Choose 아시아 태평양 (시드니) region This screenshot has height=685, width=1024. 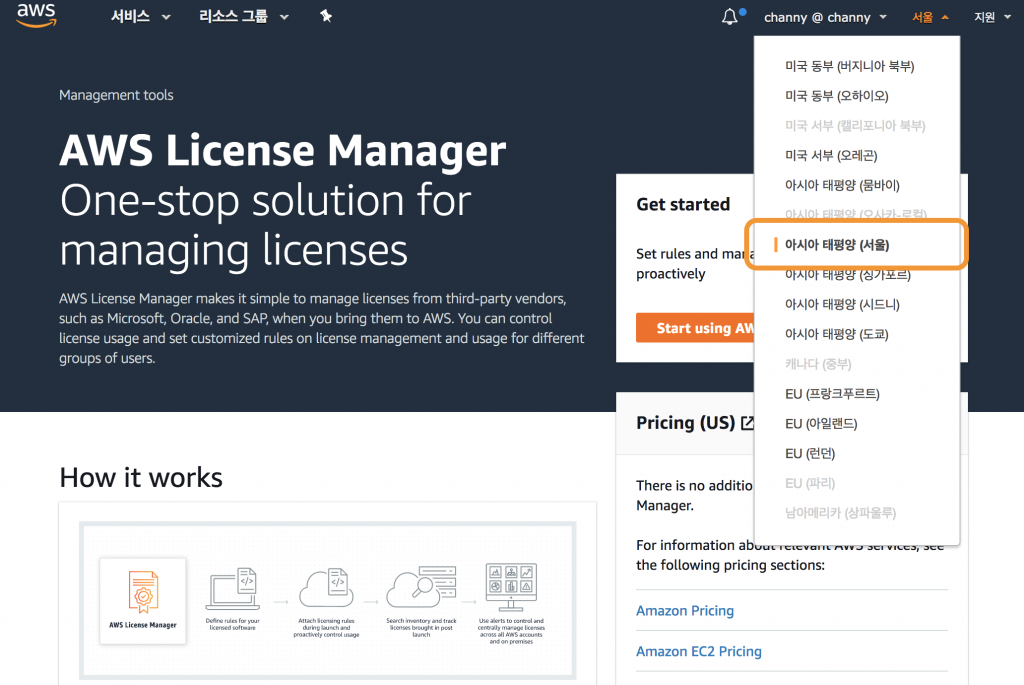coord(842,304)
